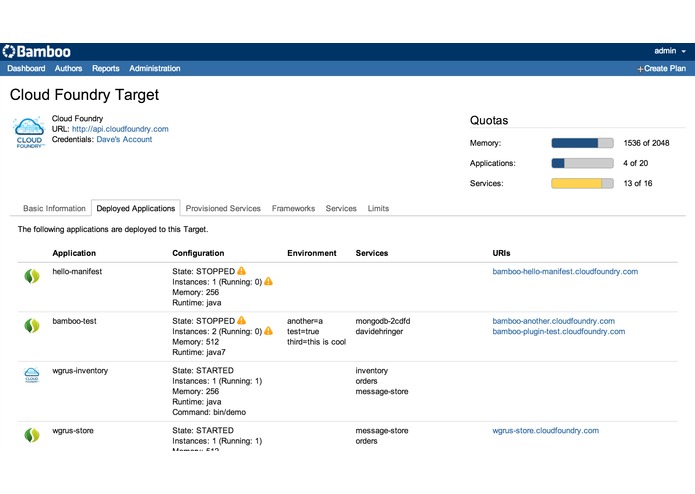The width and height of the screenshot is (695, 494).
Task: Open the Reports menu
Action: 105,68
